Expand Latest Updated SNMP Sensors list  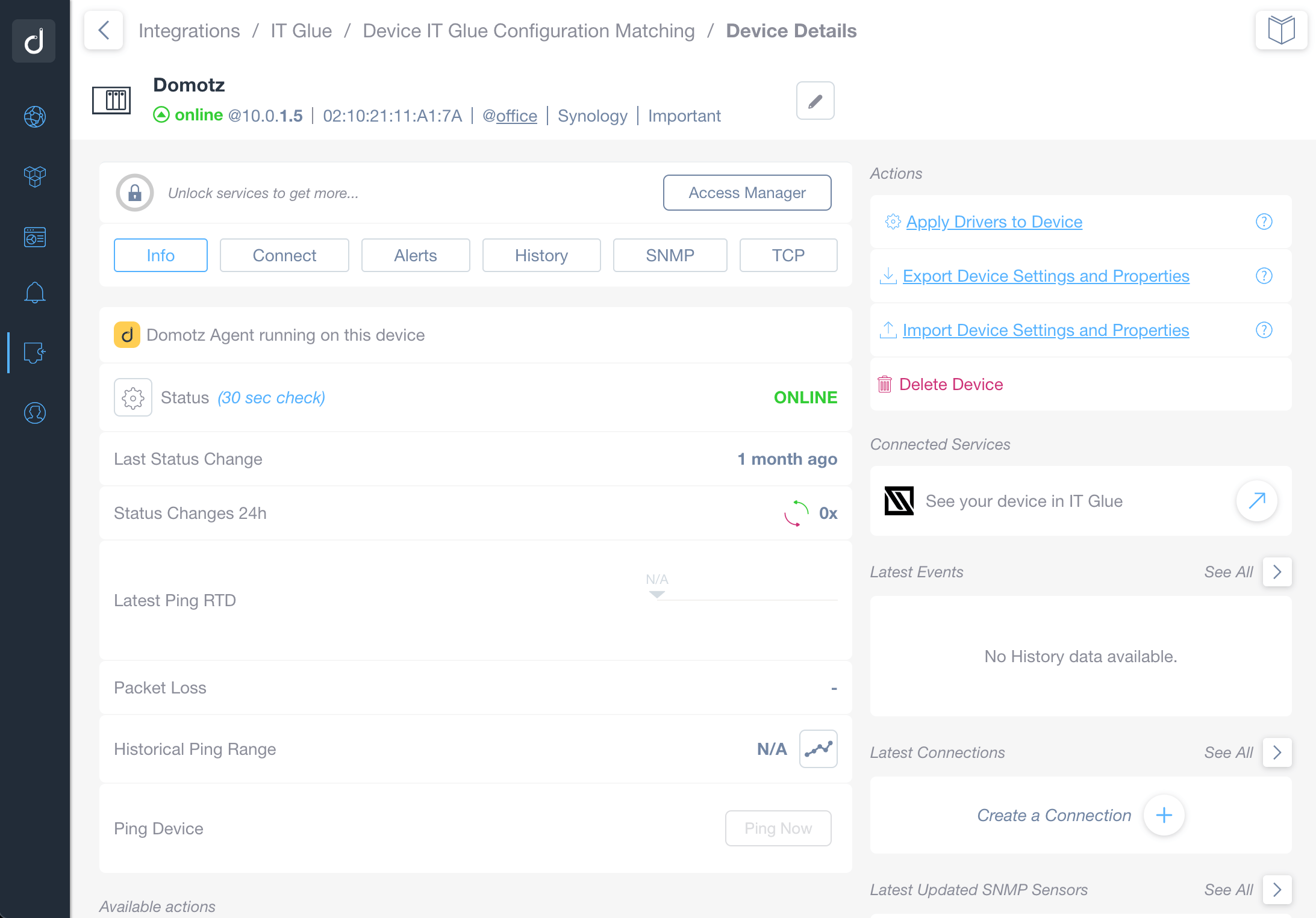1277,890
